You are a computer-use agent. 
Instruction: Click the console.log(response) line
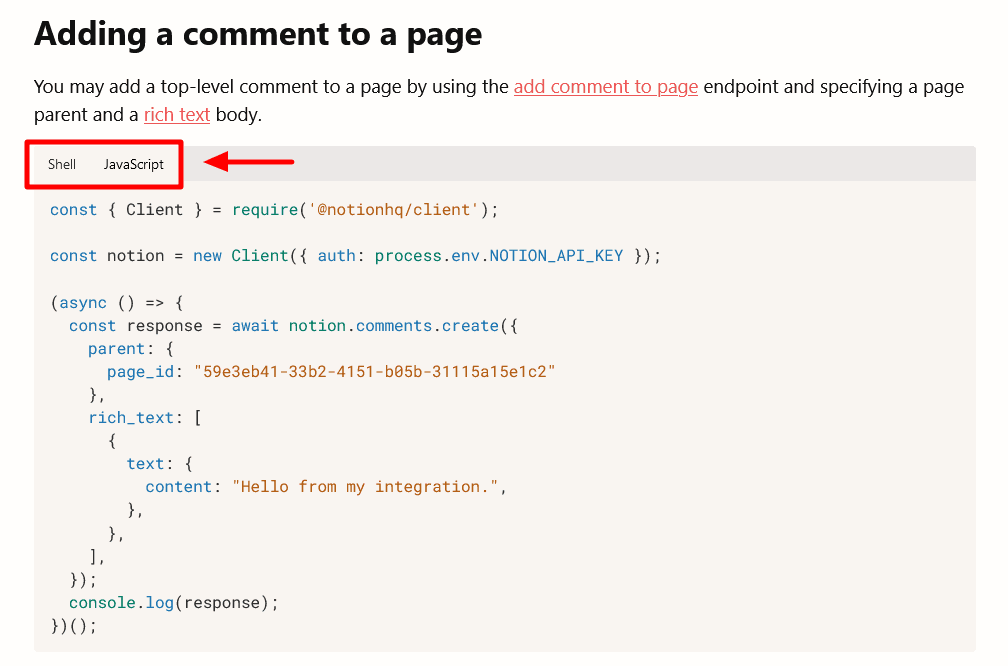[173, 603]
